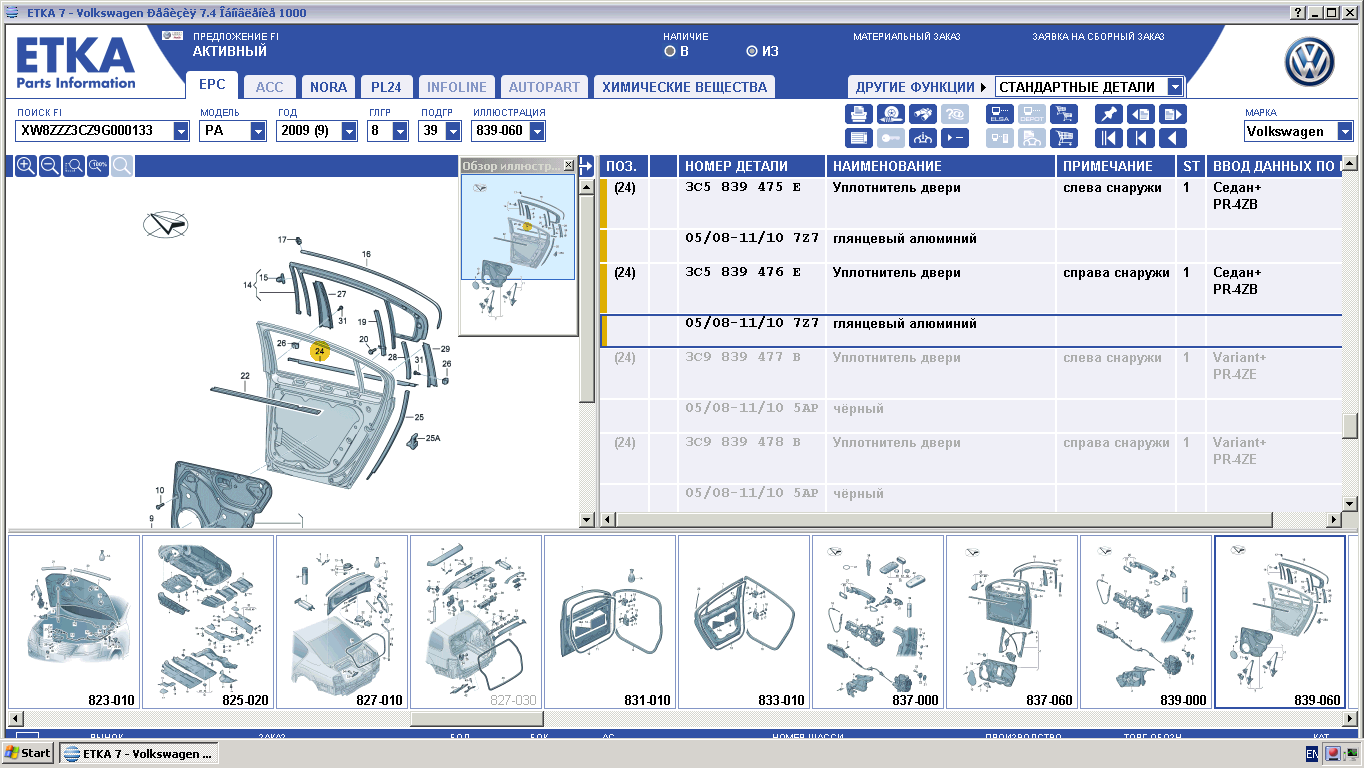This screenshot has width=1366, height=769.
Task: Open illustration thumbnail 823-010
Action: (74, 622)
